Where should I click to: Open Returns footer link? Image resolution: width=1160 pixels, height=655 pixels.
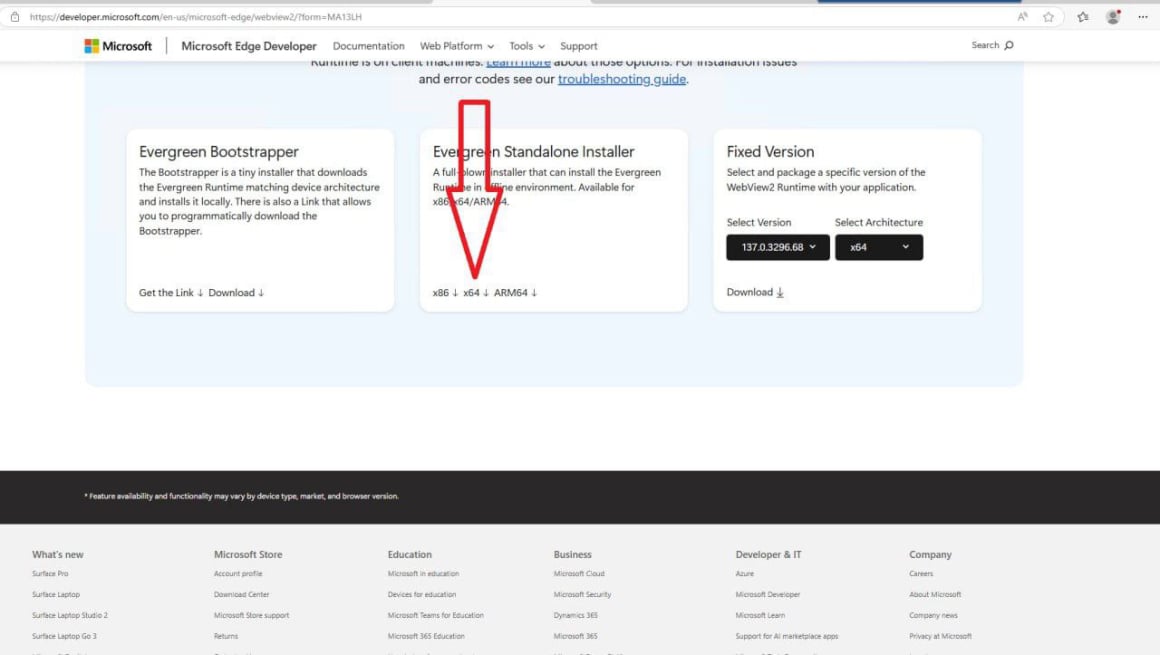click(226, 636)
